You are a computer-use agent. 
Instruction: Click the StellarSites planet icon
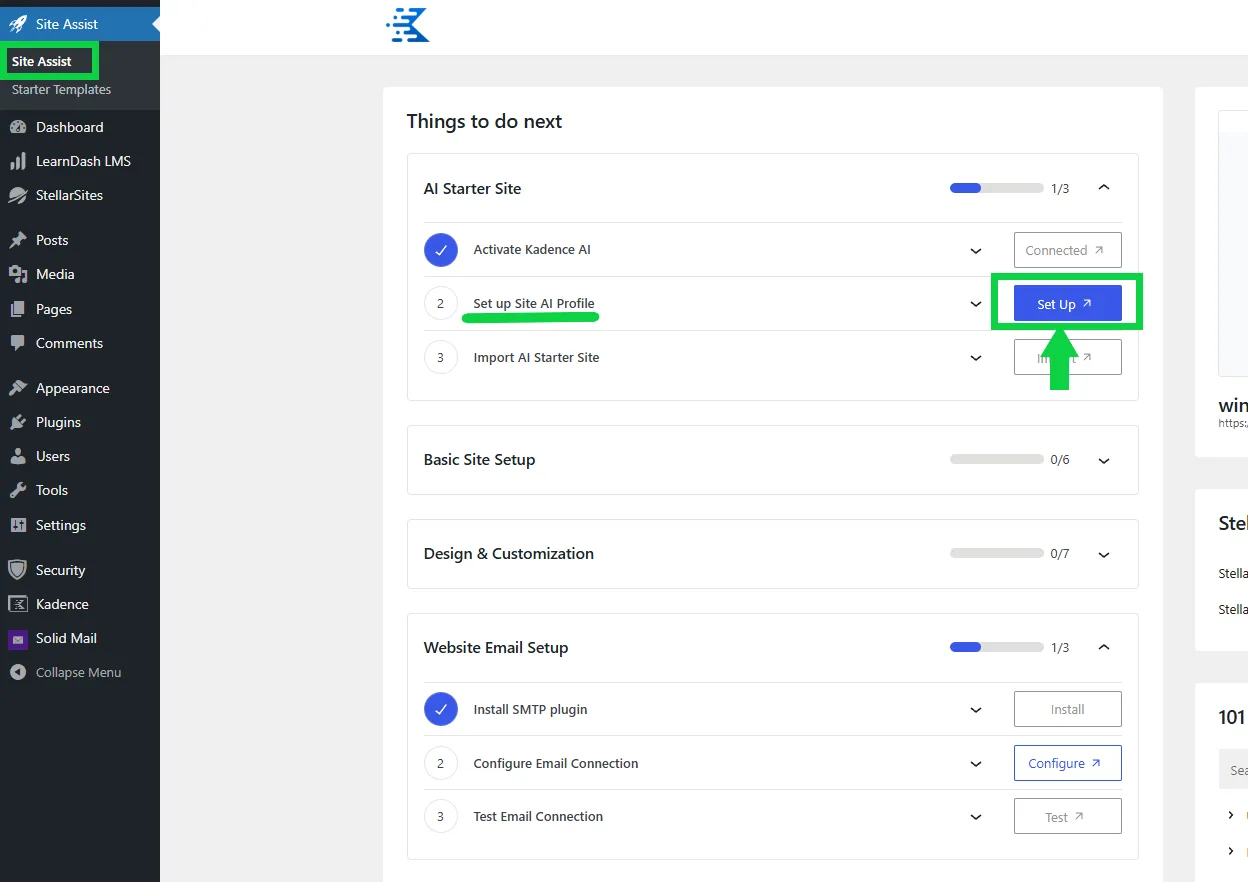click(17, 195)
